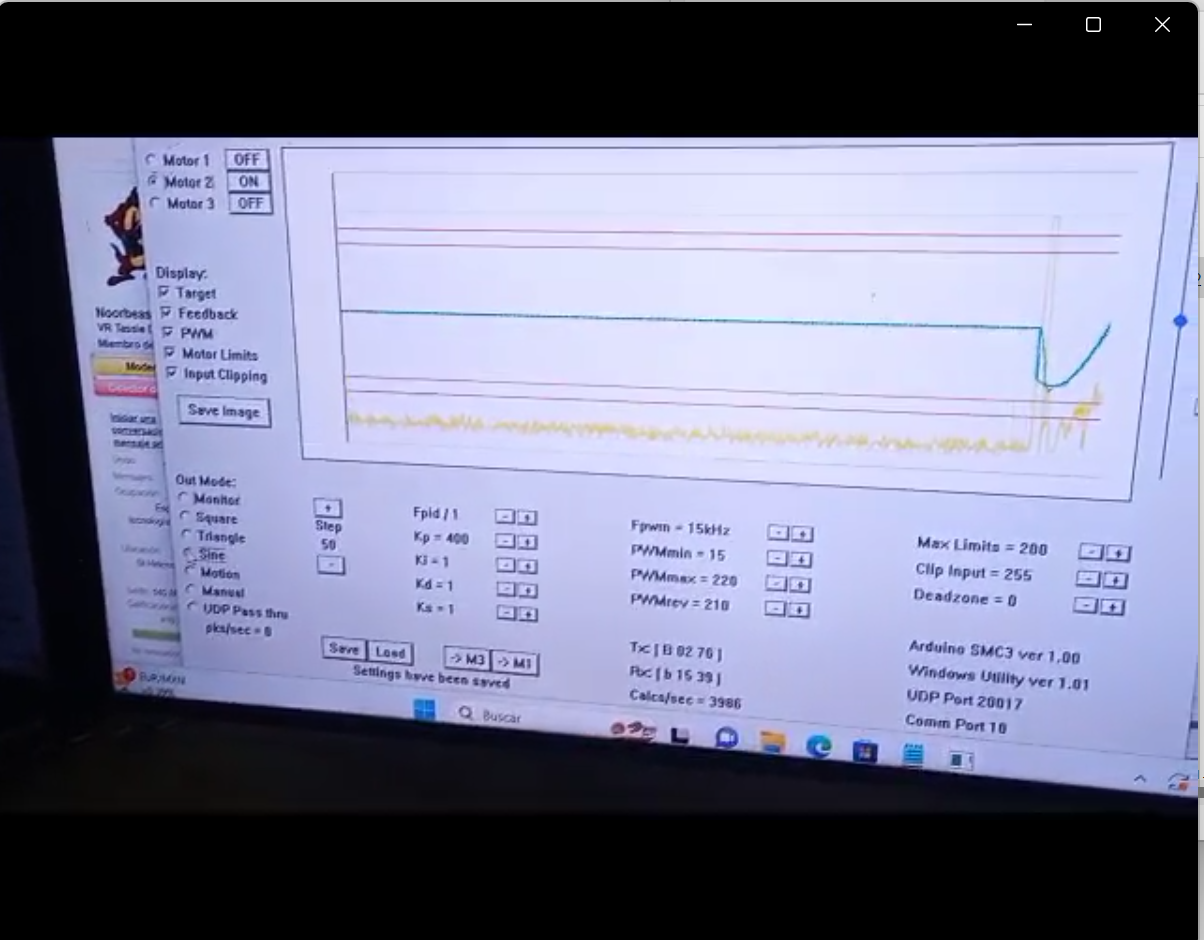The width and height of the screenshot is (1204, 940).
Task: Show hidden system tray icons chevron
Action: [x=1140, y=778]
